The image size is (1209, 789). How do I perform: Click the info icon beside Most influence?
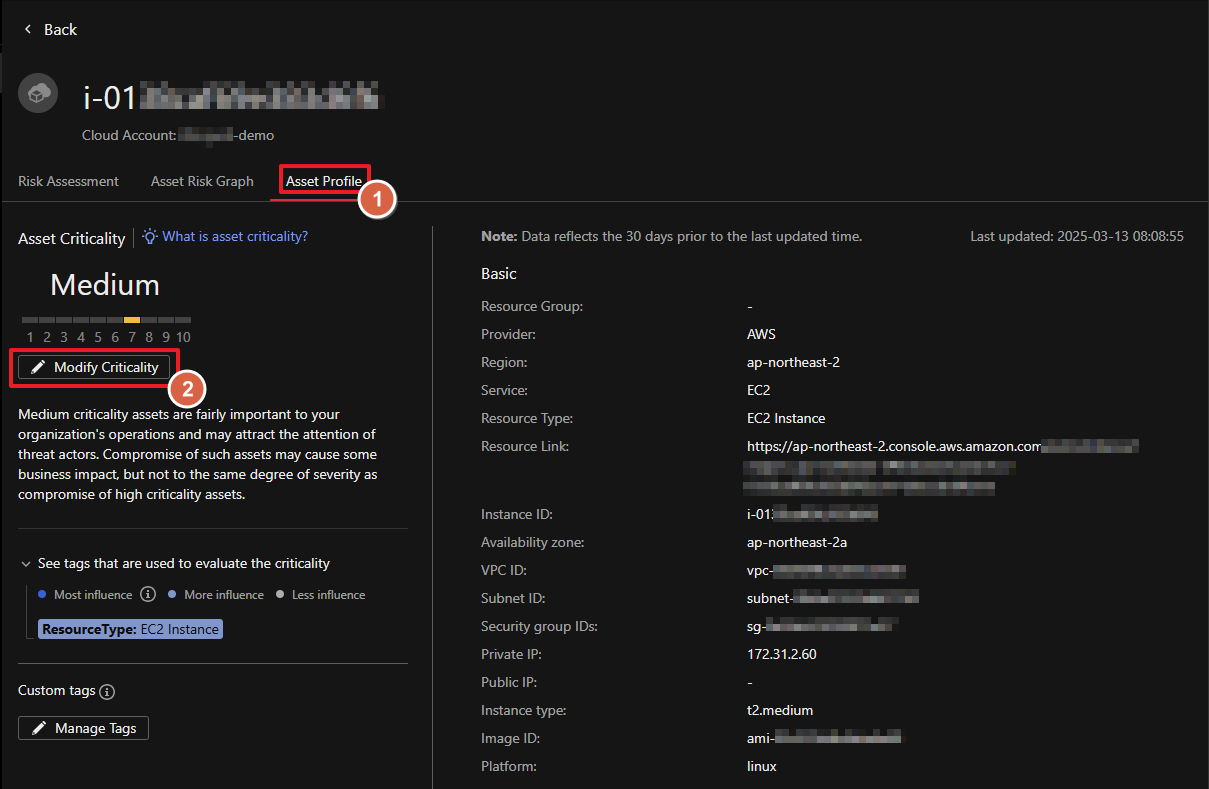[148, 595]
